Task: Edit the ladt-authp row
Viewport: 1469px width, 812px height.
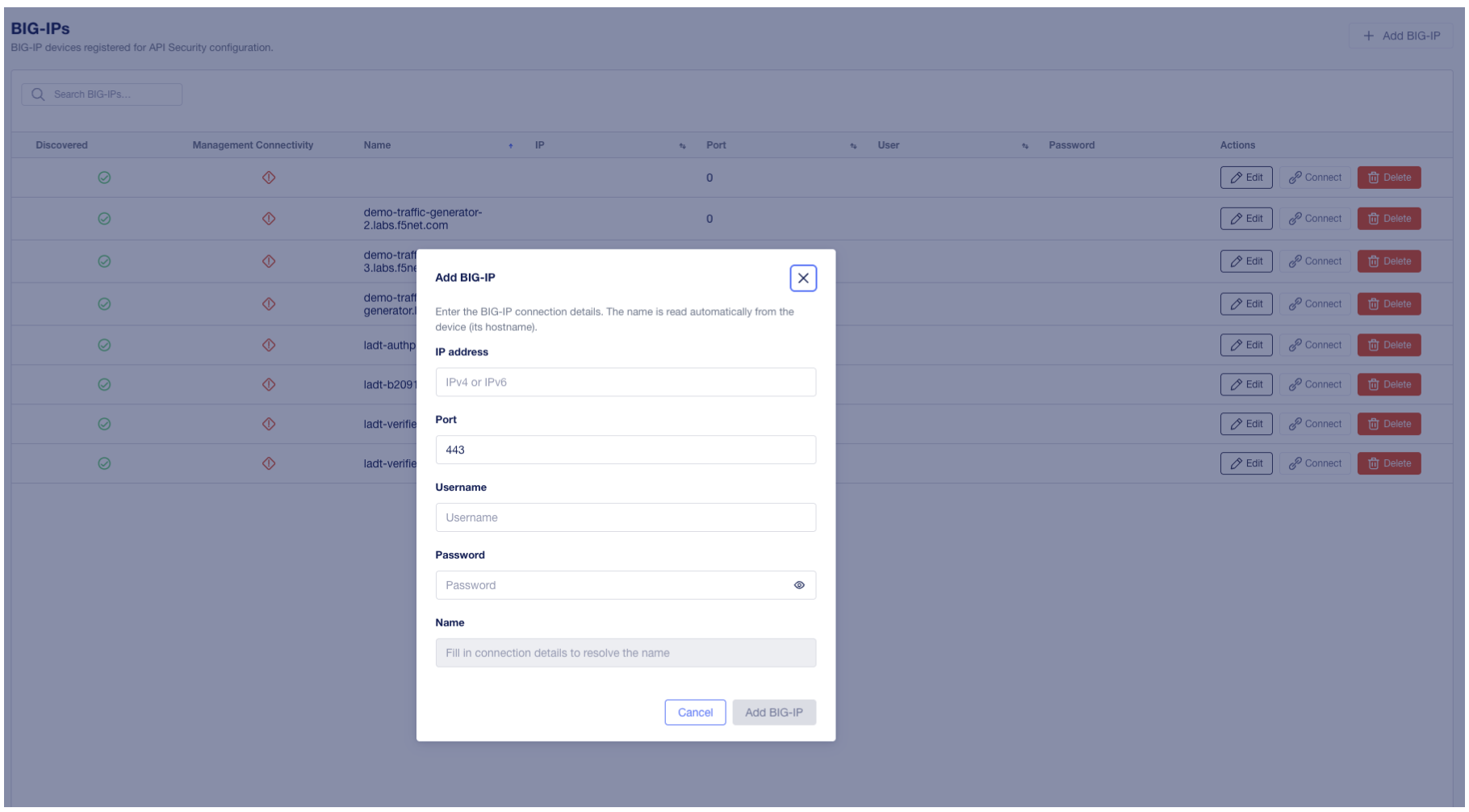Action: point(1246,345)
